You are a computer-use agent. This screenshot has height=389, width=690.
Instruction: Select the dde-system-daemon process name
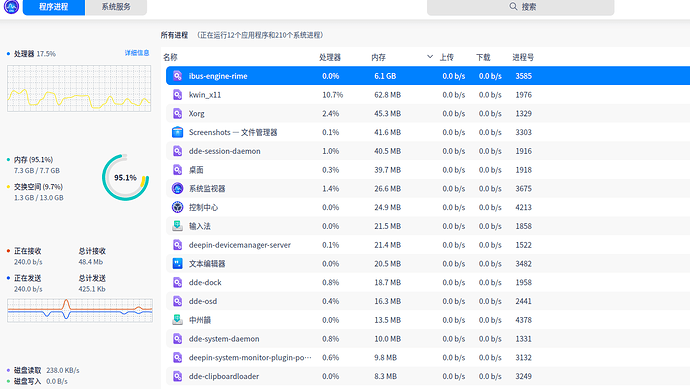pyautogui.click(x=224, y=339)
